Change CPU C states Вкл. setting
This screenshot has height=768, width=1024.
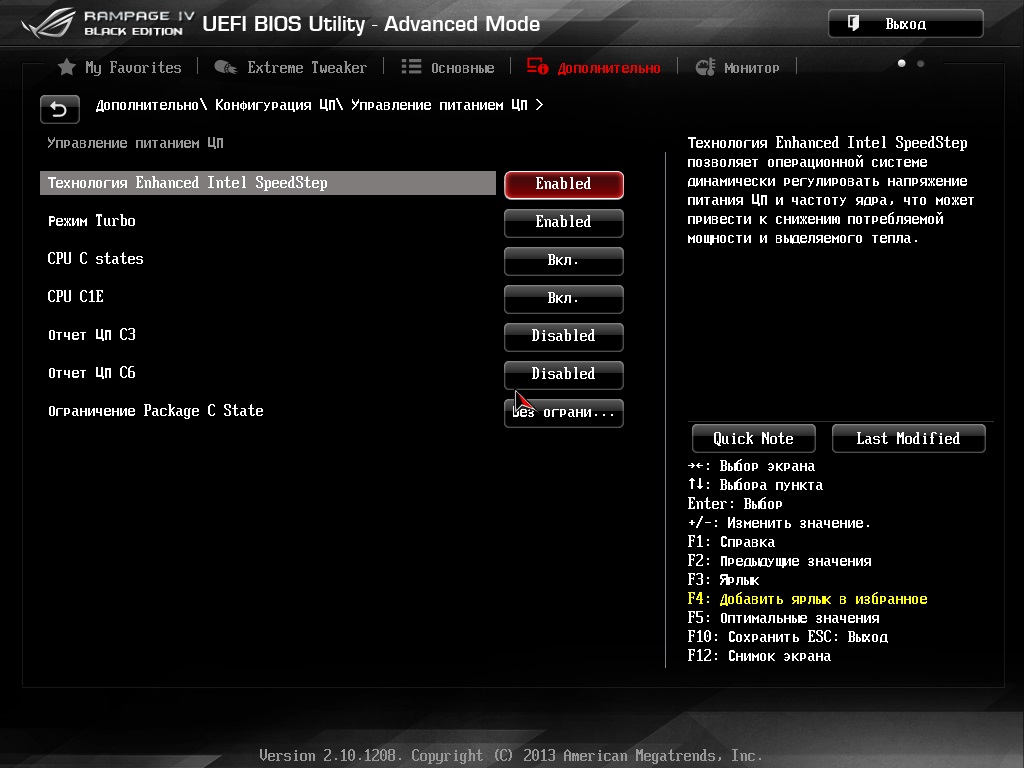[x=564, y=260]
